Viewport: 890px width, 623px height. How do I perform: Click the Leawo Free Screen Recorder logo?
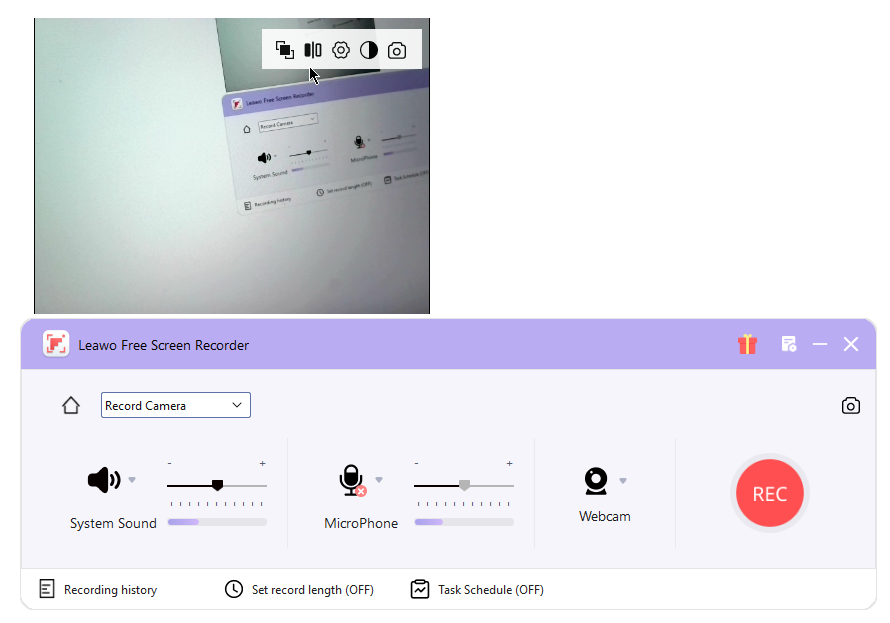(56, 344)
